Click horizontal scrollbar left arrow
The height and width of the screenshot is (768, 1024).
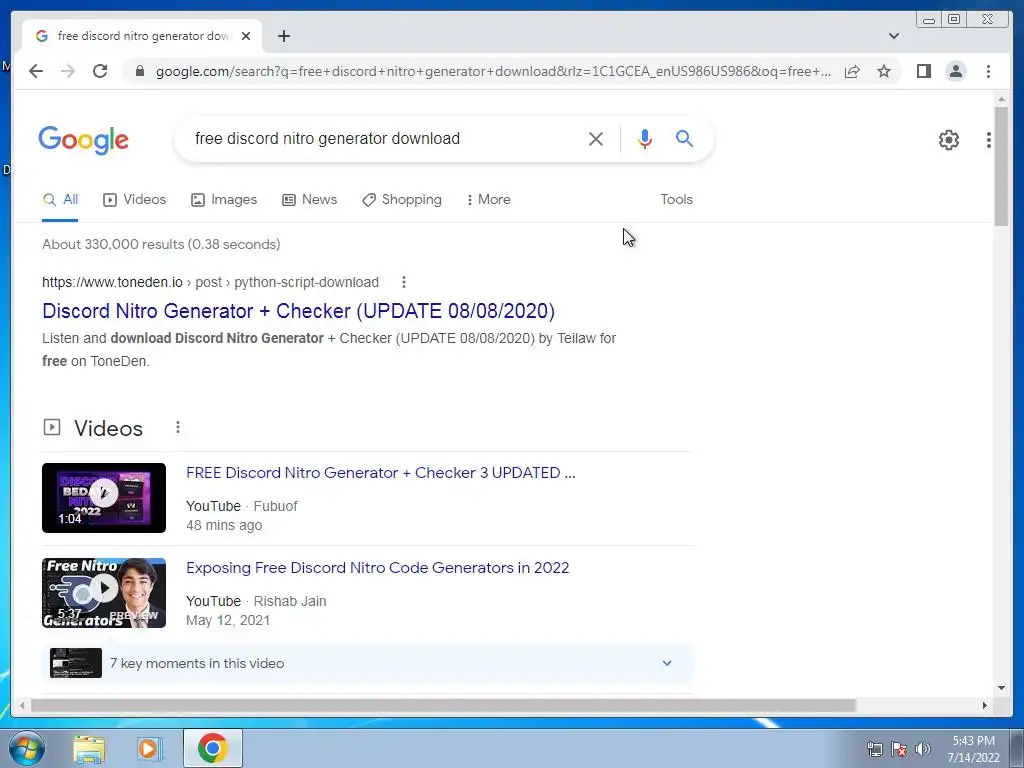point(22,705)
